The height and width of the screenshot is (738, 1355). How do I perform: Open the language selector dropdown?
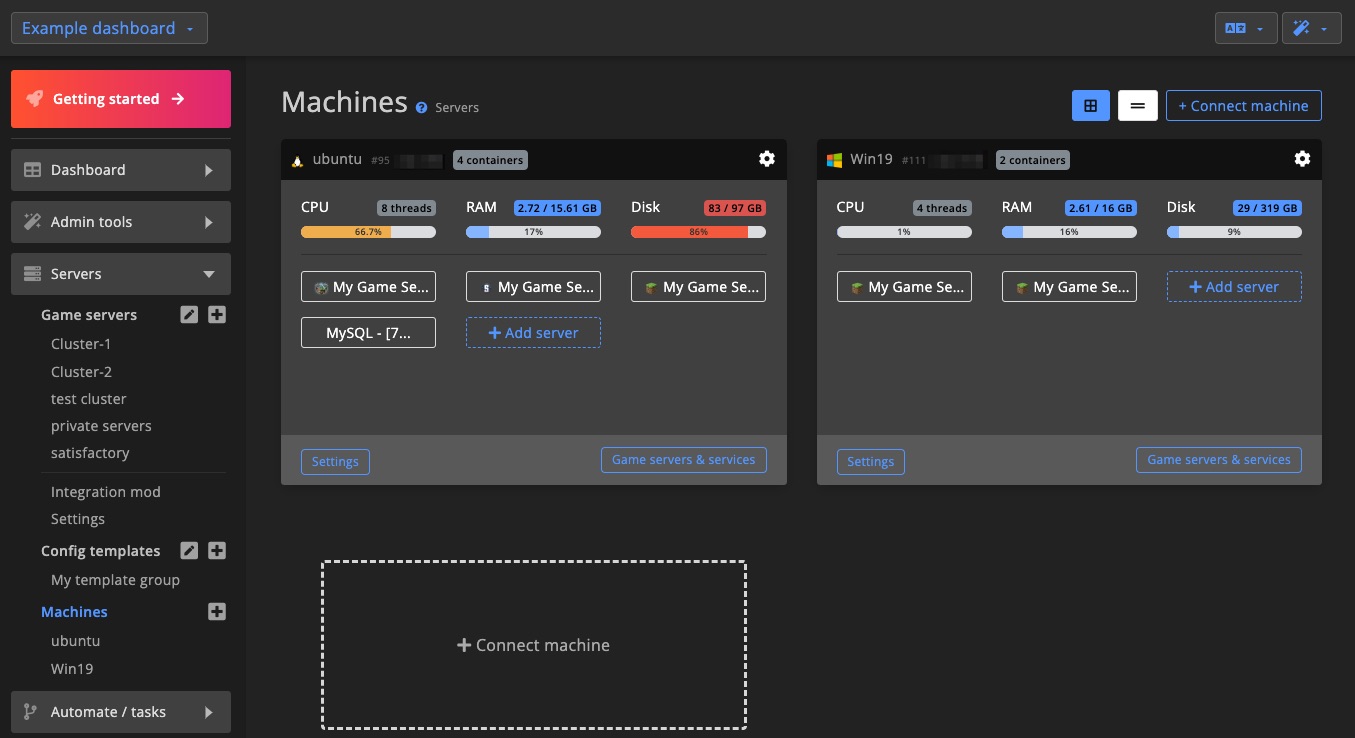pyautogui.click(x=1246, y=29)
